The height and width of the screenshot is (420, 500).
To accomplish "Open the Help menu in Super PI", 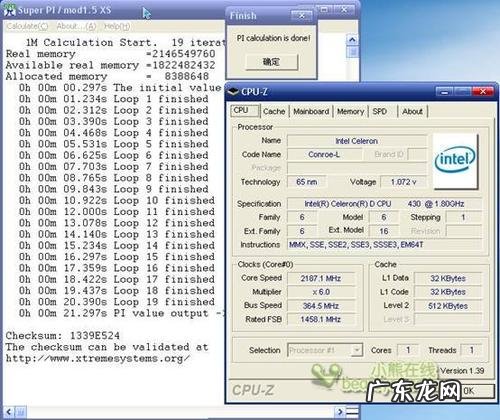I will pos(117,26).
